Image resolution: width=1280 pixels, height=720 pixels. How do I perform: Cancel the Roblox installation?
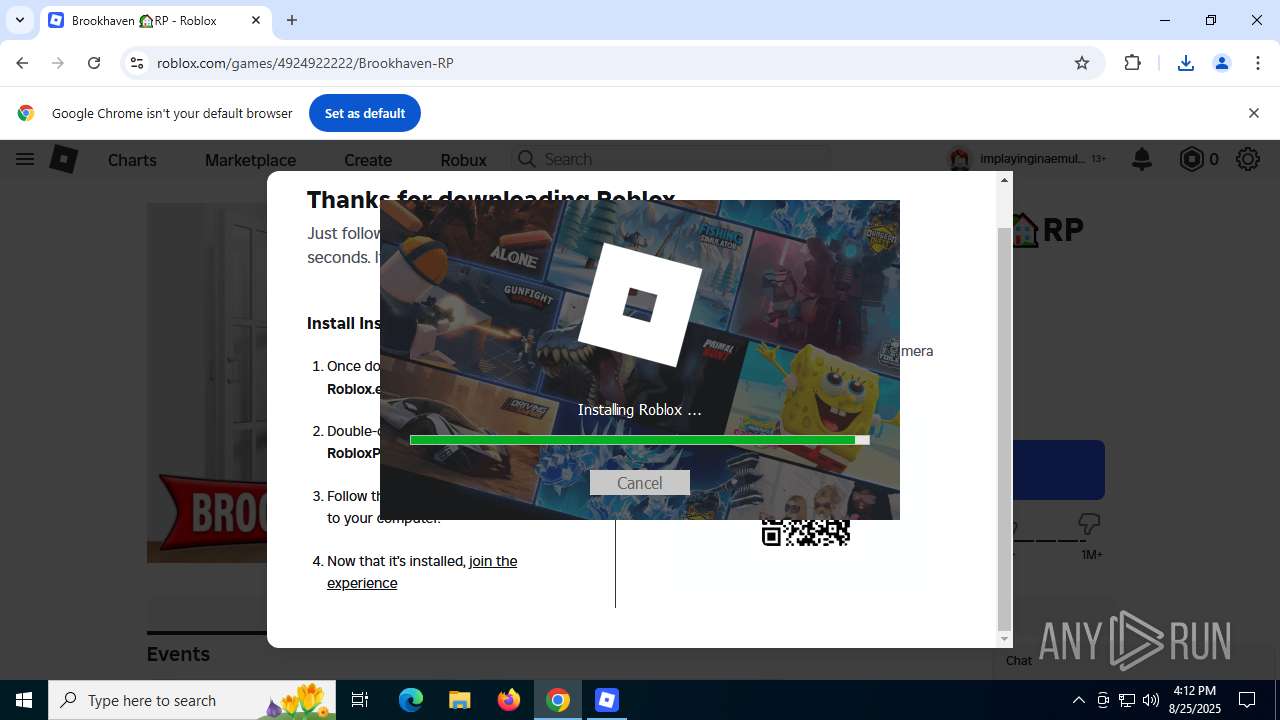pyautogui.click(x=639, y=483)
